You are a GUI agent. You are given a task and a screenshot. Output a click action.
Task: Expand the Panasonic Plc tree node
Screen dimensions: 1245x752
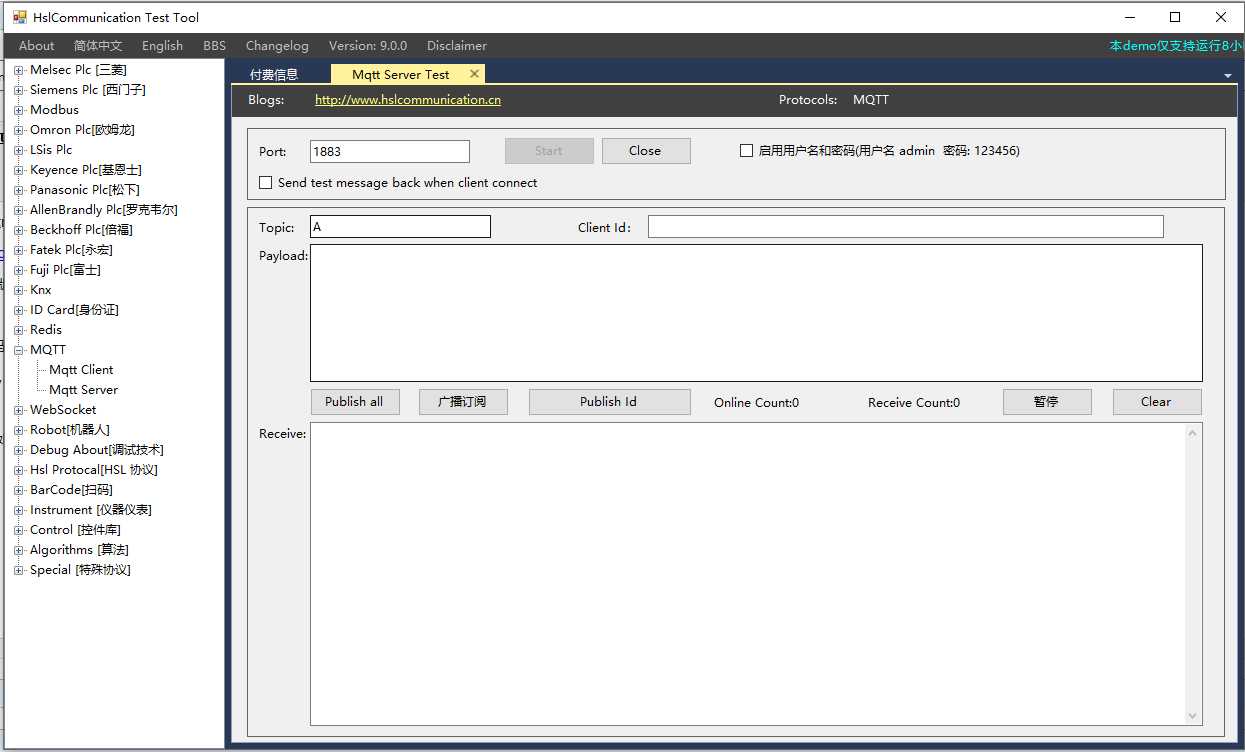(19, 190)
